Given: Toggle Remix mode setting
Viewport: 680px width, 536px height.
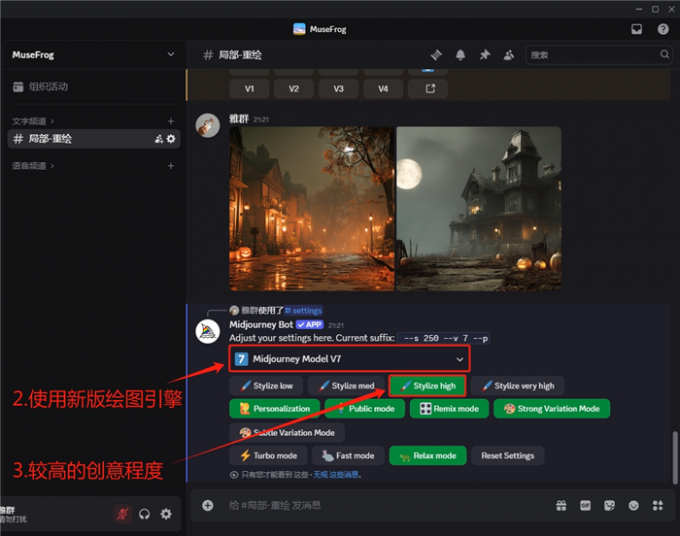Looking at the screenshot, I should click(449, 409).
